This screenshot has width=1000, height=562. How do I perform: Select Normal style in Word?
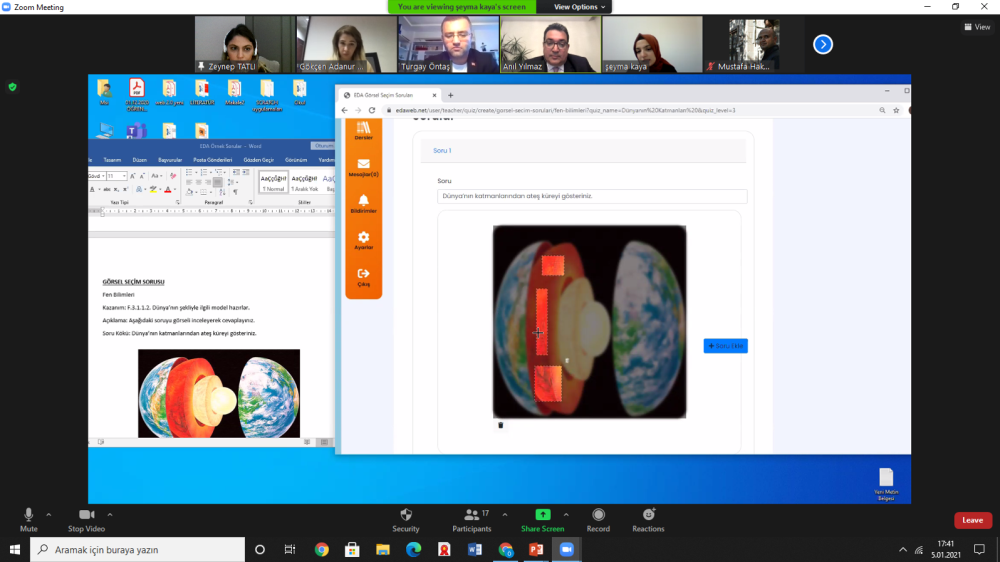273,182
